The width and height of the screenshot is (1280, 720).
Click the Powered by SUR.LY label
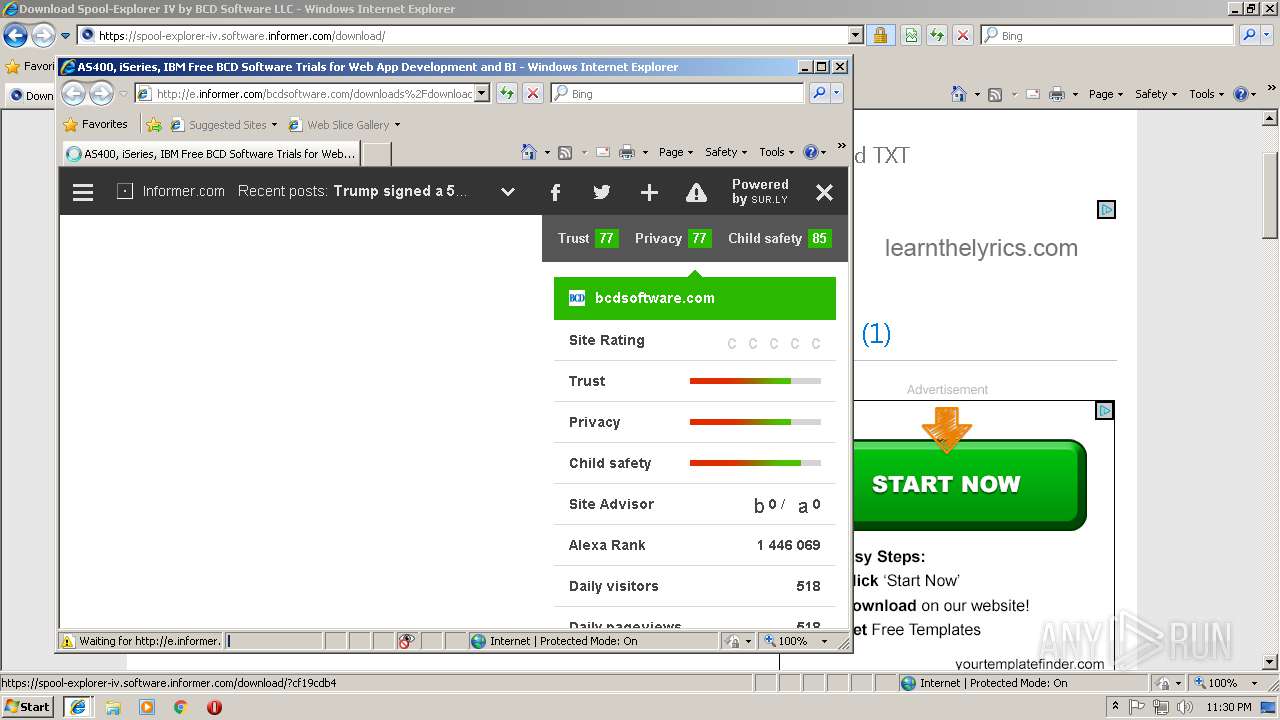pos(760,191)
